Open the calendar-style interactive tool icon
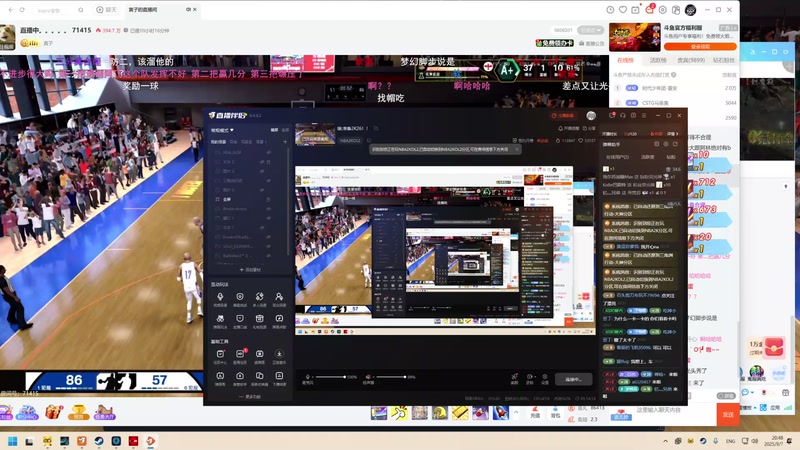 click(x=259, y=320)
